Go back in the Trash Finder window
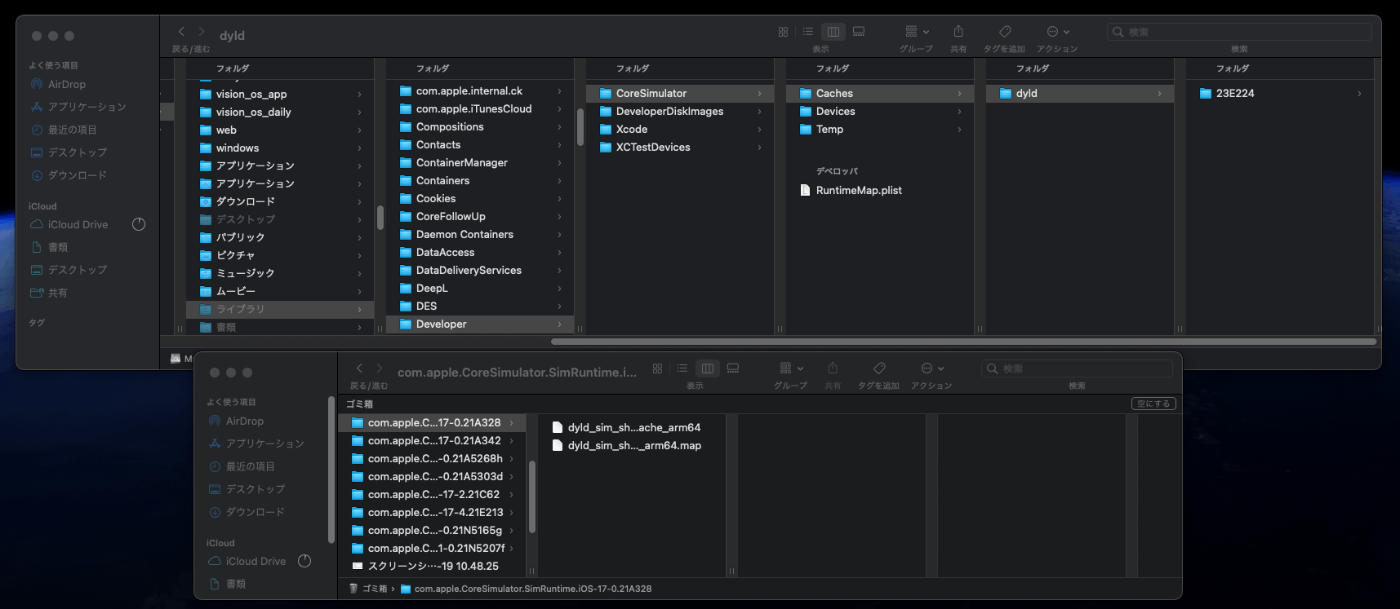The width and height of the screenshot is (1400, 609). point(359,369)
